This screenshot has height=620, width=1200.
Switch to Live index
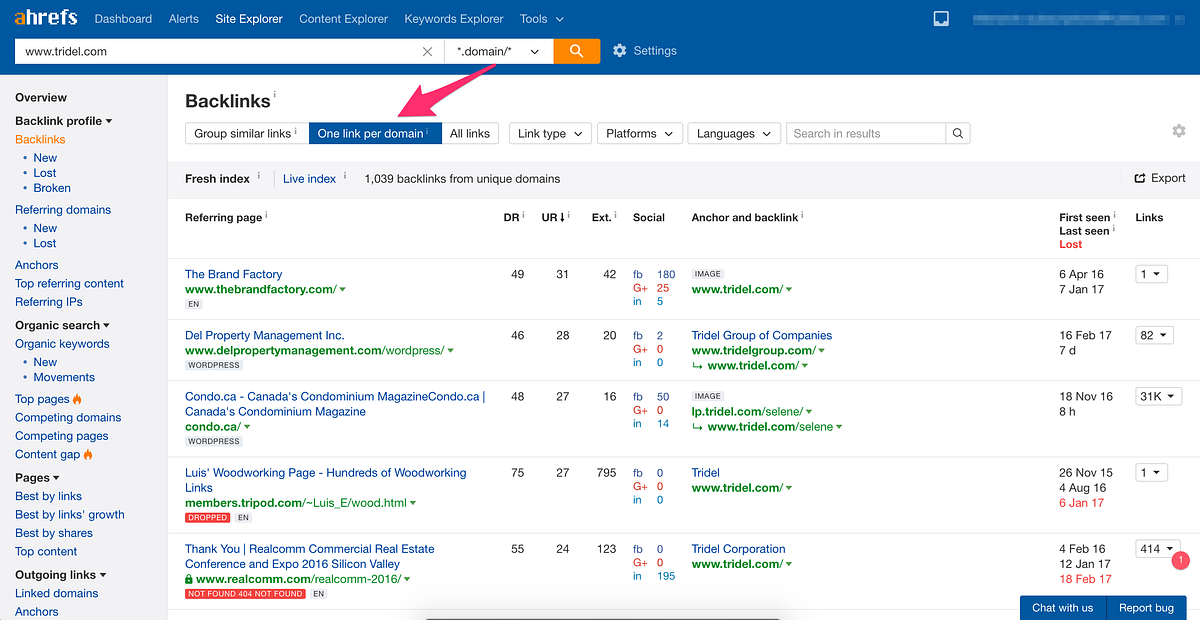(x=309, y=179)
